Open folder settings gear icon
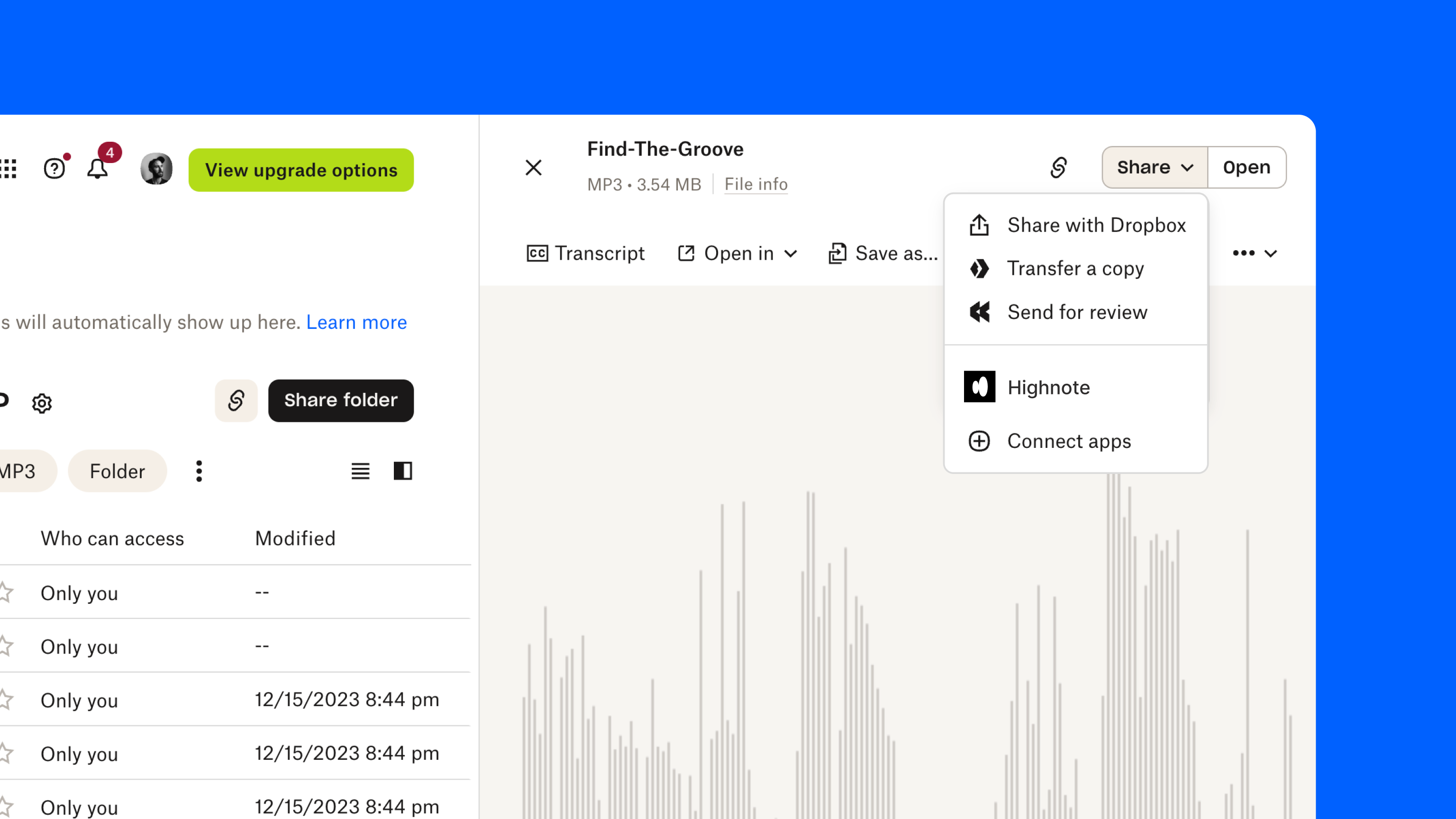This screenshot has height=819, width=1456. pyautogui.click(x=42, y=403)
